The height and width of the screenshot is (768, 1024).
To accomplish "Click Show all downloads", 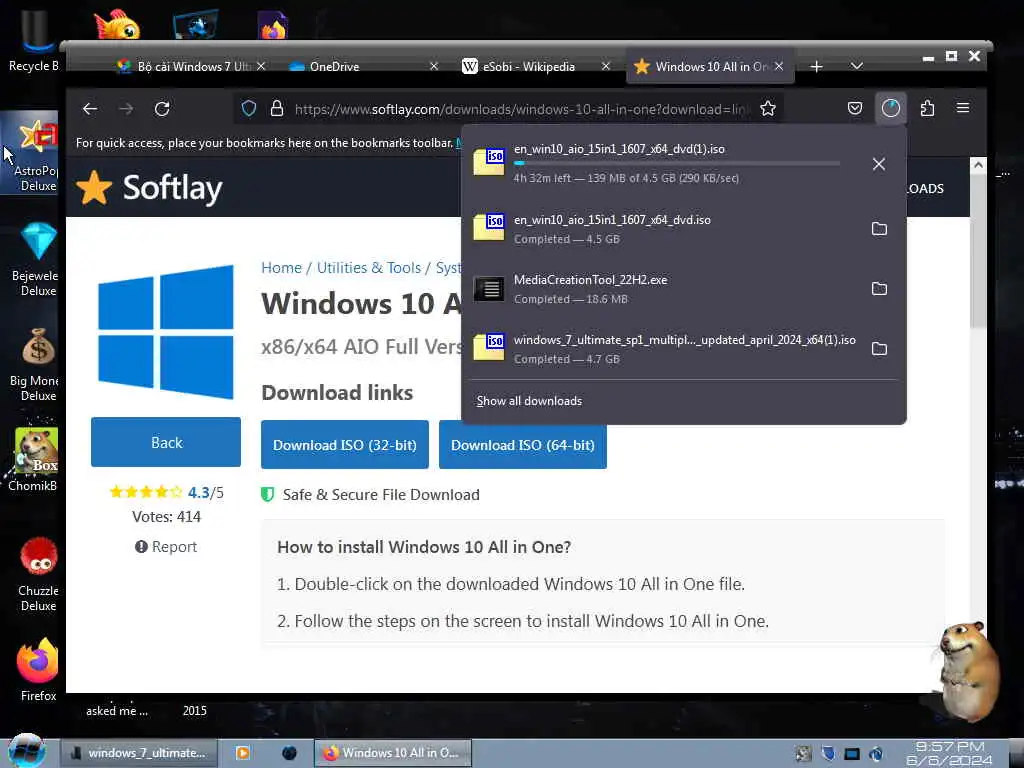I will [529, 401].
